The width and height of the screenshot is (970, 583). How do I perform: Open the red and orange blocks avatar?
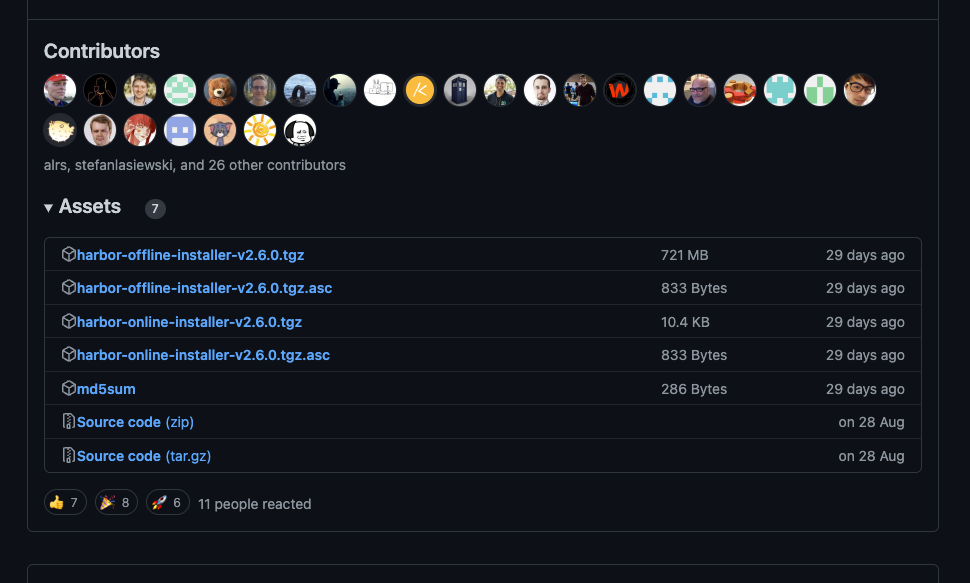click(x=740, y=90)
